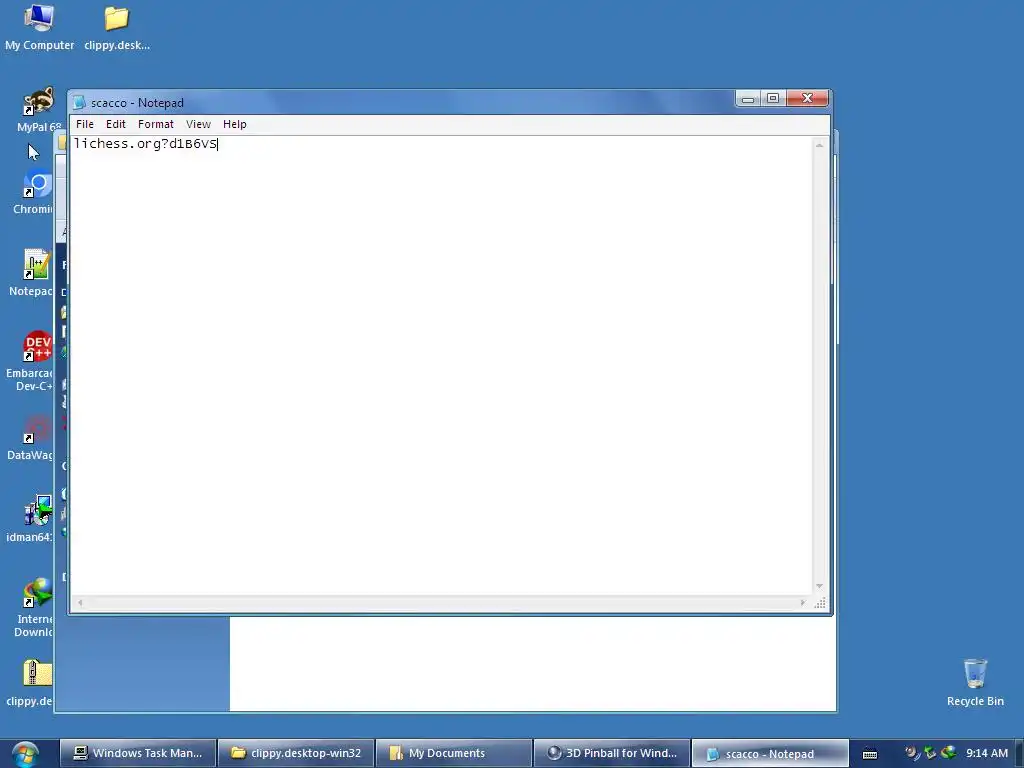Switch to clippy.desktop-win32 taskbar button
The height and width of the screenshot is (768, 1024).
pyautogui.click(x=296, y=753)
